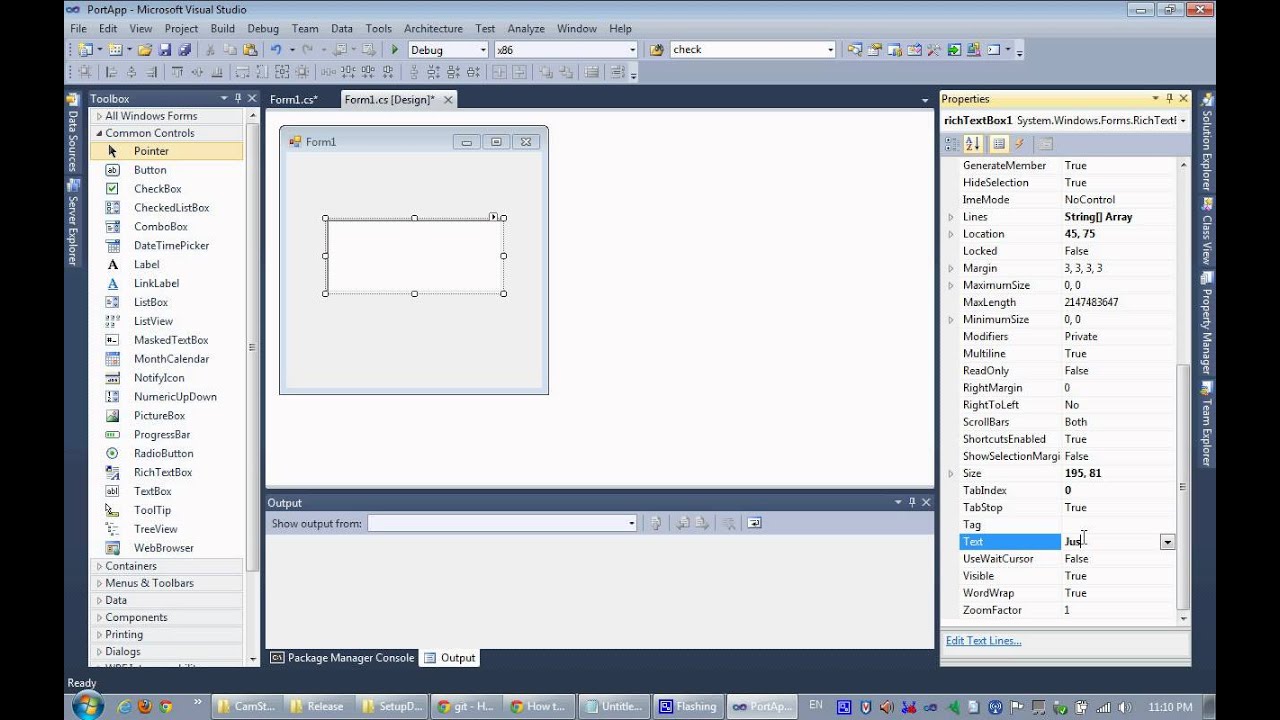
Task: Open the Text property dropdown arrow
Action: (1167, 542)
